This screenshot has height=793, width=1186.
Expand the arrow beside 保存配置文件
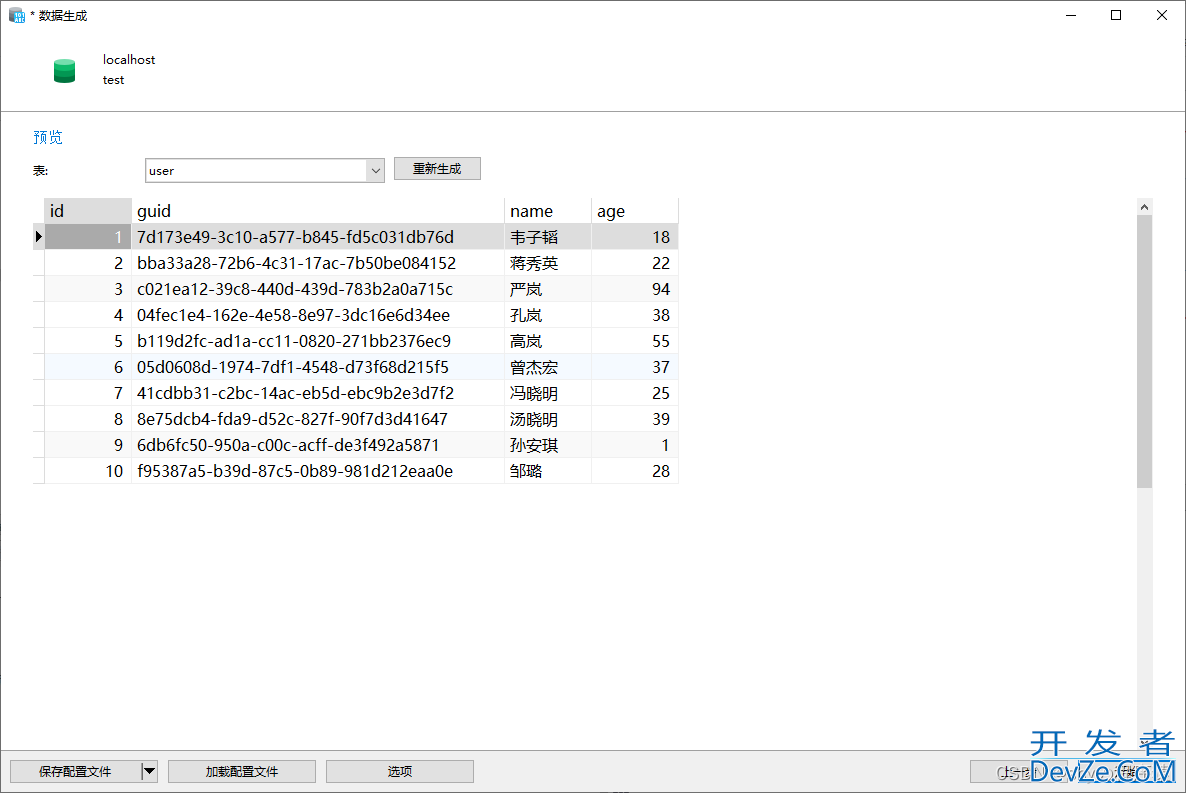click(150, 771)
